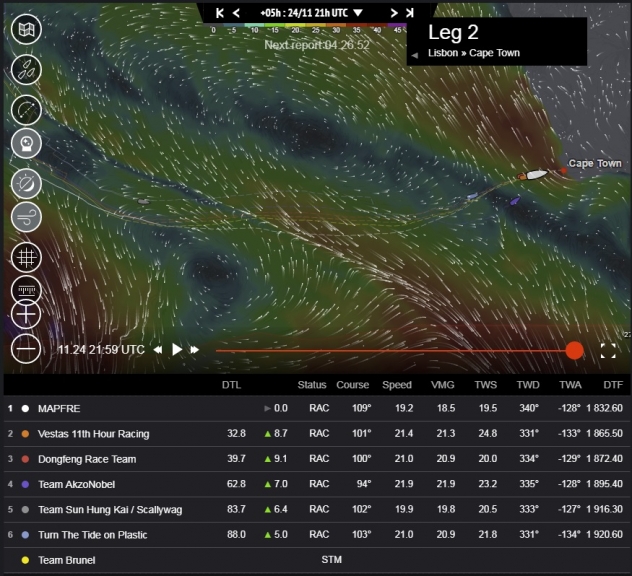The width and height of the screenshot is (632, 576).
Task: Click the green arrow beside Vestas 8.7
Action: [x=267, y=434]
